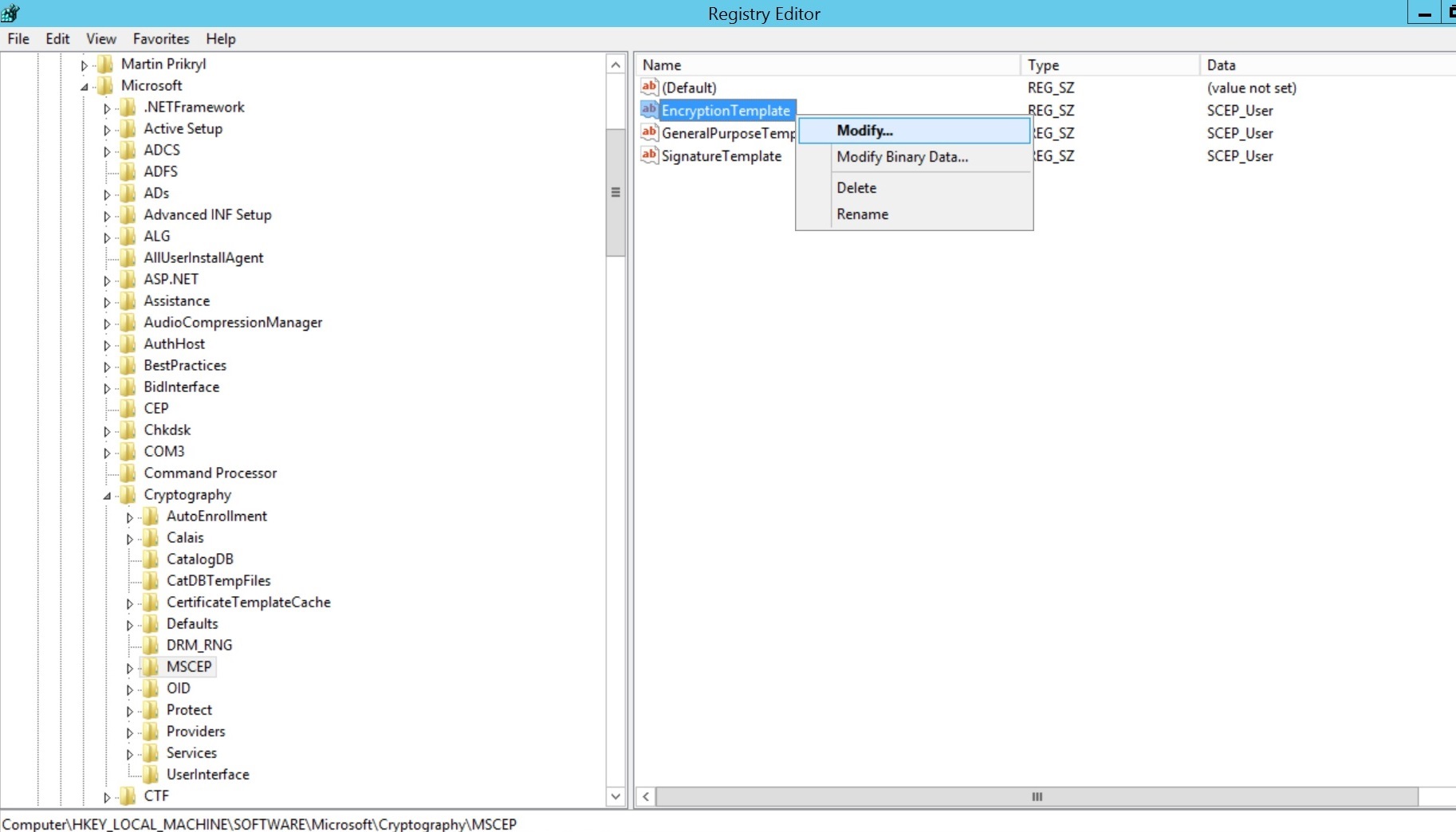This screenshot has height=832, width=1456.
Task: Expand the AutoEnrollment tree node
Action: 131,516
